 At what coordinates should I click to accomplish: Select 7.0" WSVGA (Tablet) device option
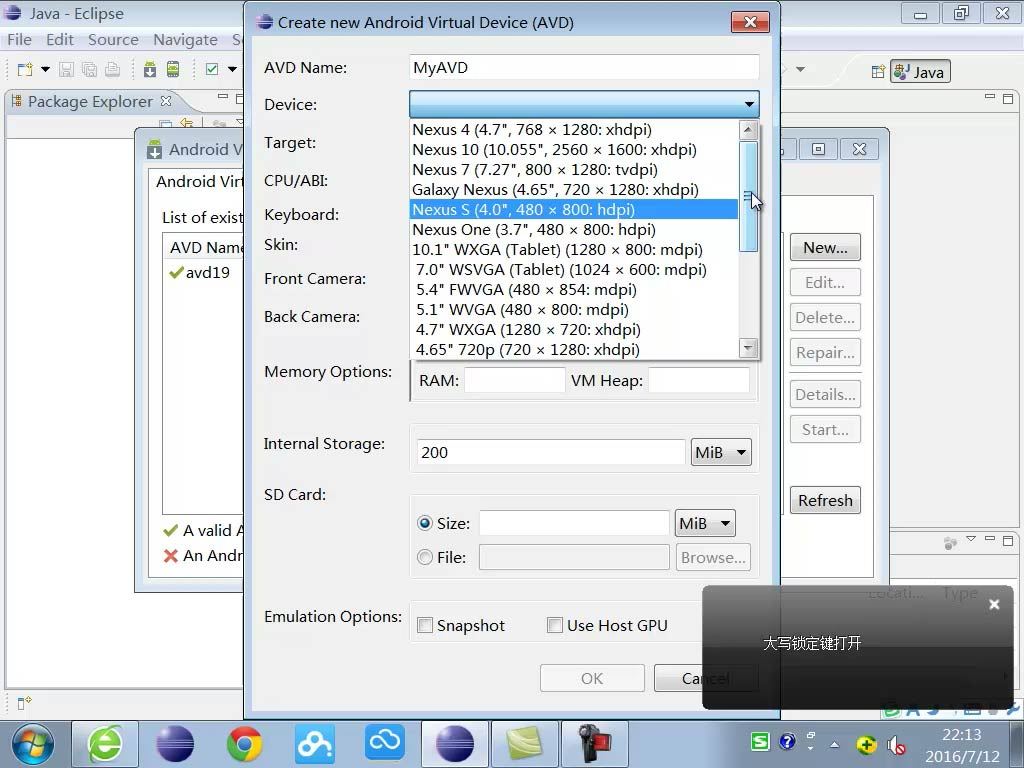tap(573, 270)
